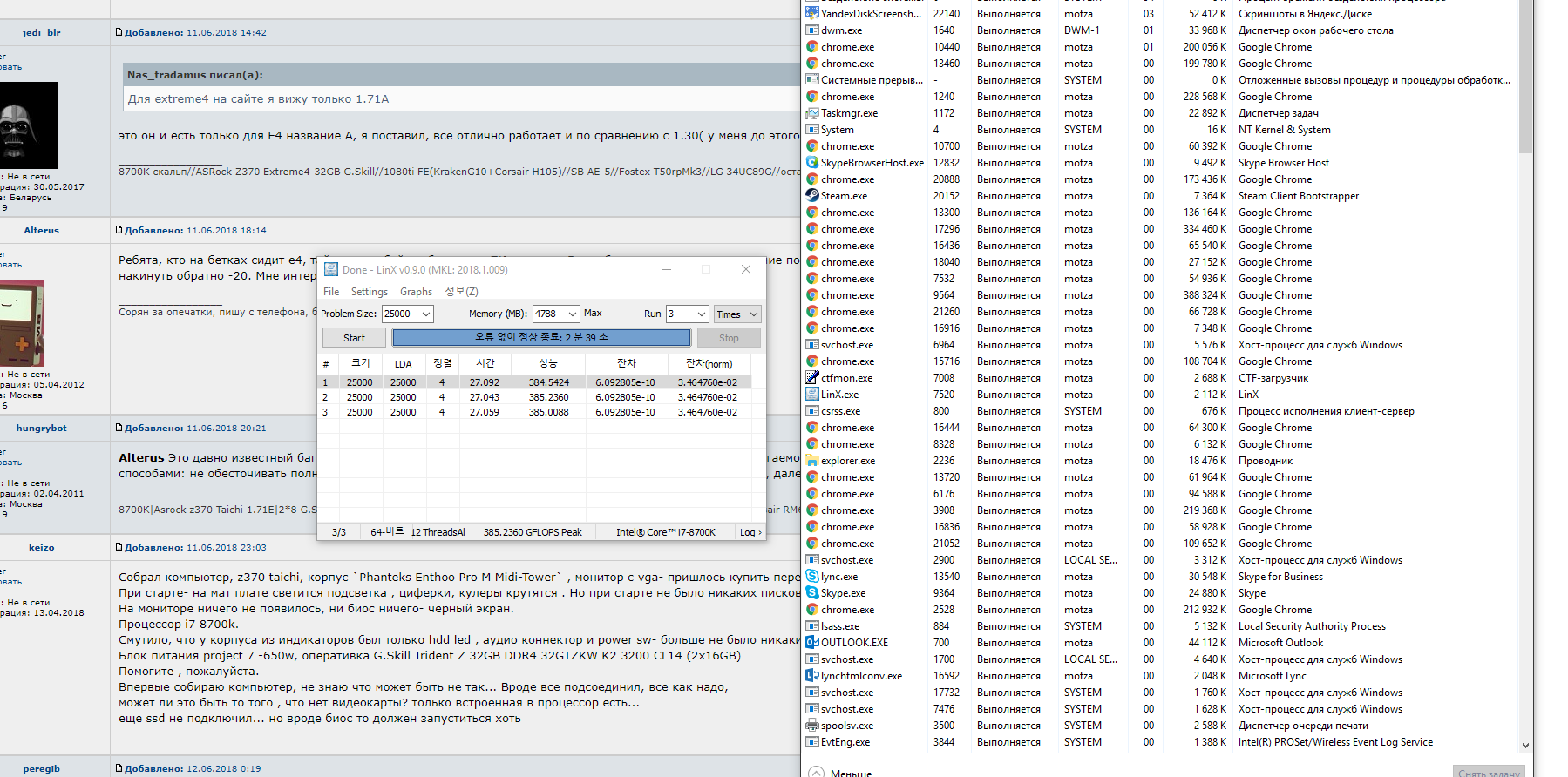Click the Task Manager scrollbar down arrow
Image resolution: width=1568 pixels, height=777 pixels.
pos(1525,745)
